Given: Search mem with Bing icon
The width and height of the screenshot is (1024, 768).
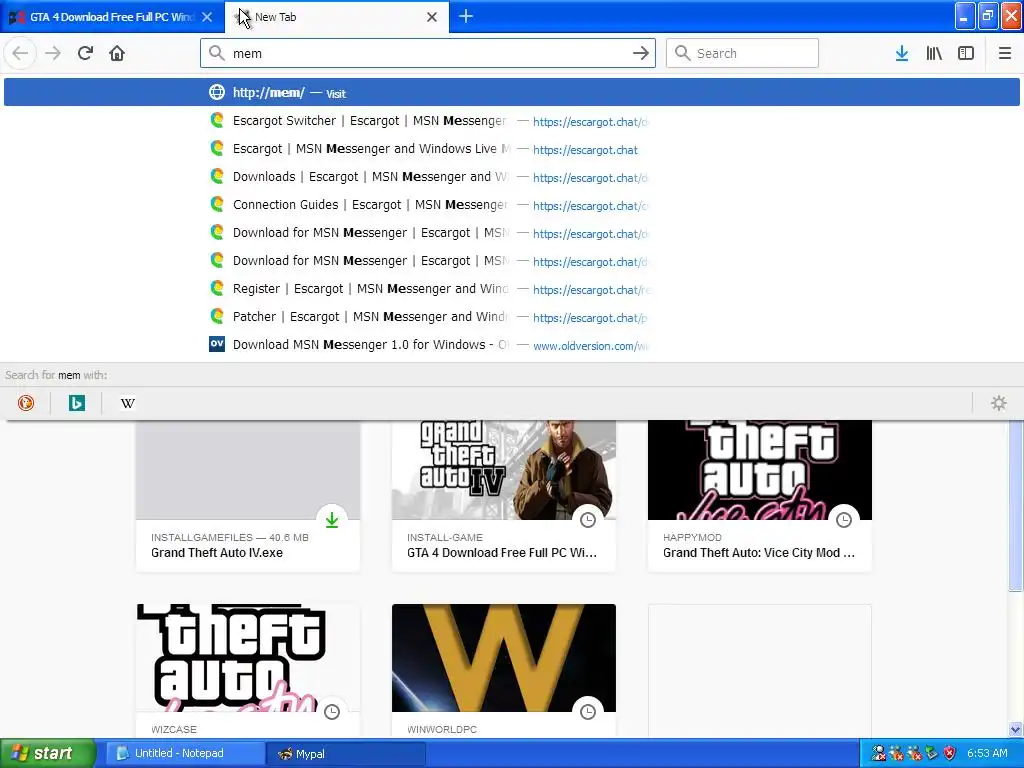Looking at the screenshot, I should pyautogui.click(x=76, y=403).
